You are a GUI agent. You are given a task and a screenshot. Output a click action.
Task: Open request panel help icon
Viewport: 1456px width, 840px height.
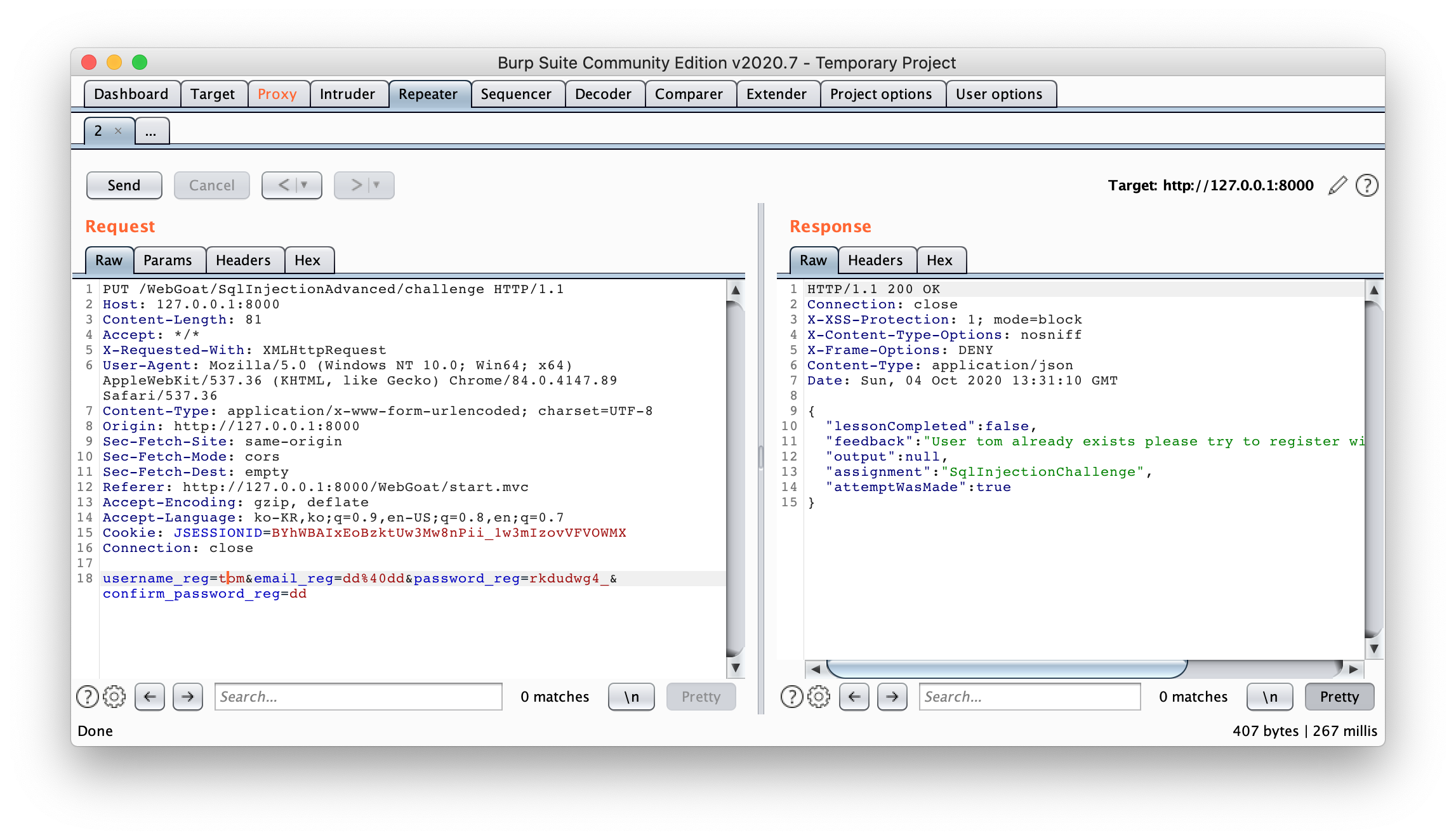pyautogui.click(x=87, y=697)
